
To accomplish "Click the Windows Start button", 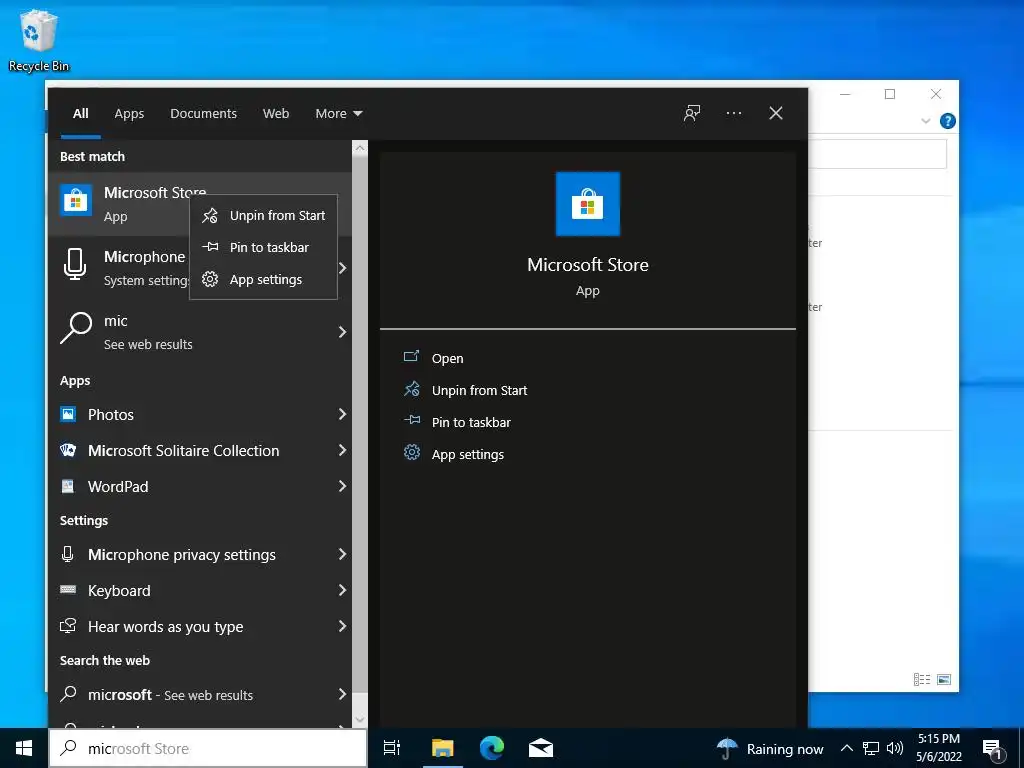I will (x=24, y=748).
